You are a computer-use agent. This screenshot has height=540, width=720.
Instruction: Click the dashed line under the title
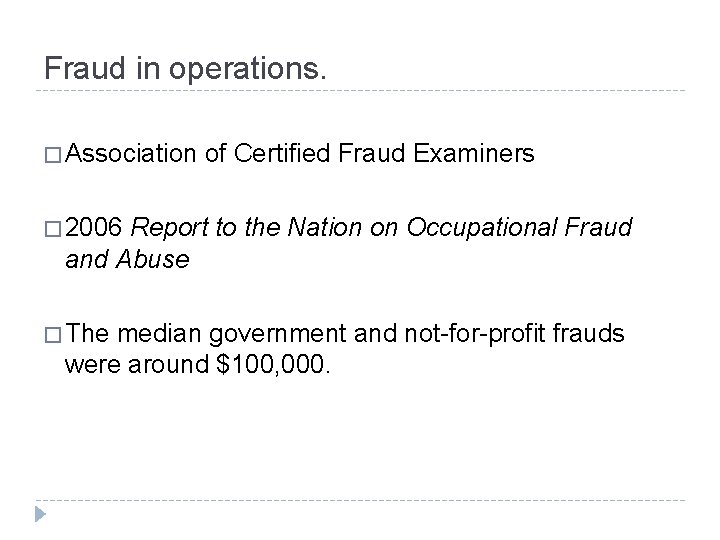[x=360, y=91]
